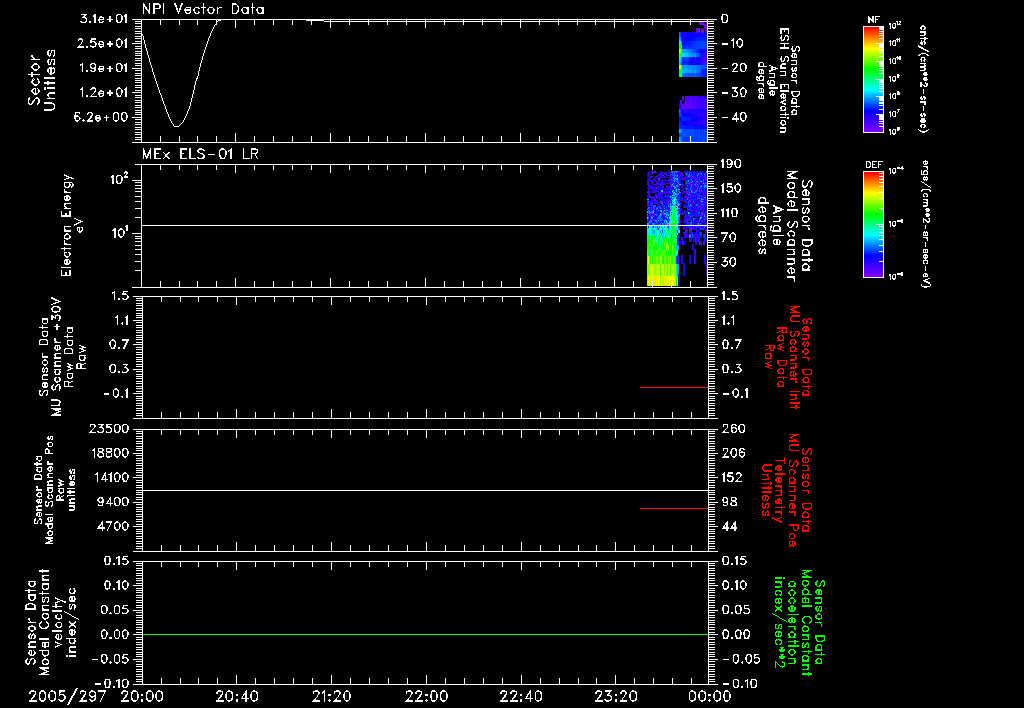Click the 9400 scanner position tick label
Image resolution: width=1024 pixels, height=708 pixels.
coord(112,502)
